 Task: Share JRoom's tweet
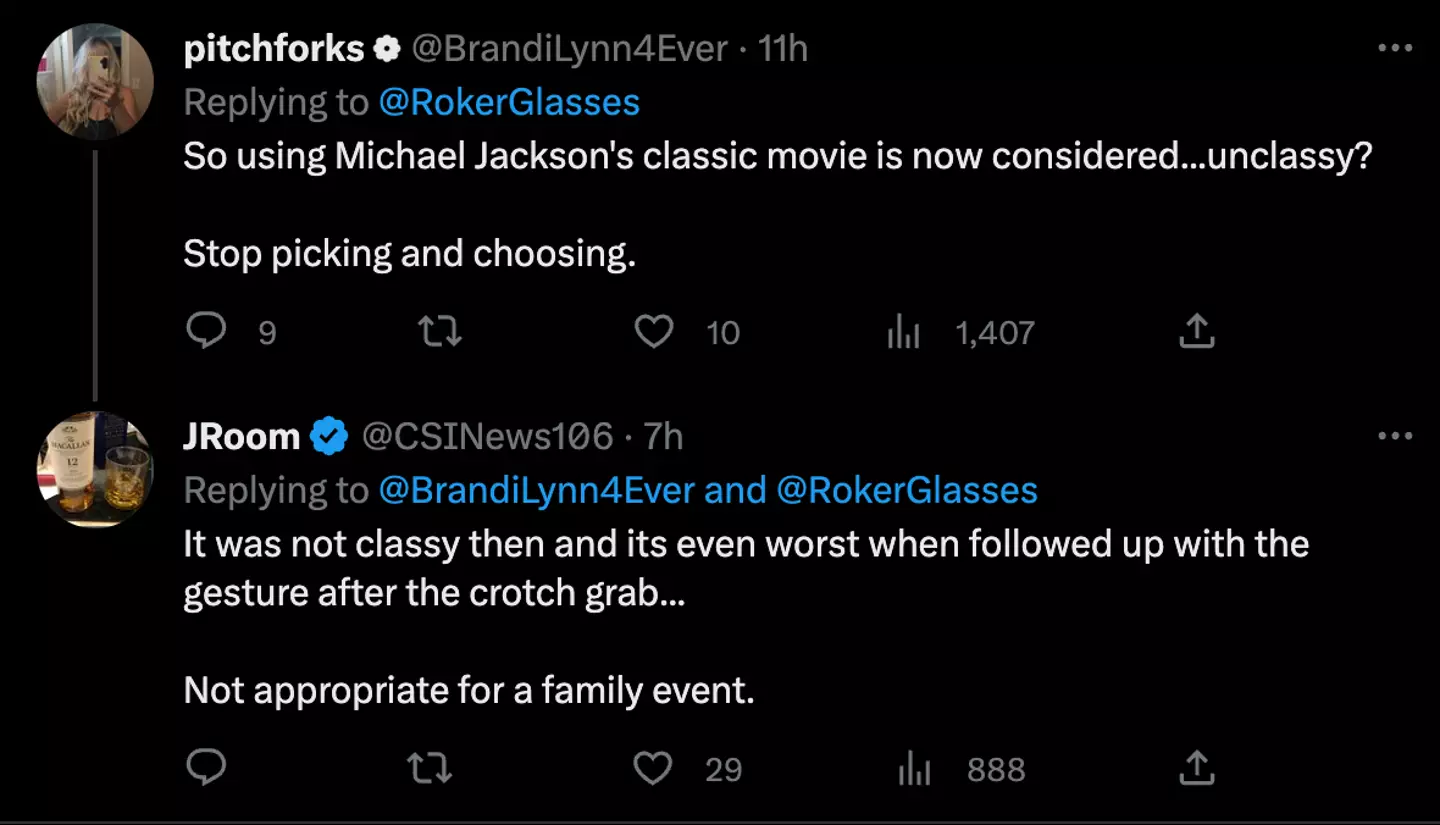pos(1196,768)
